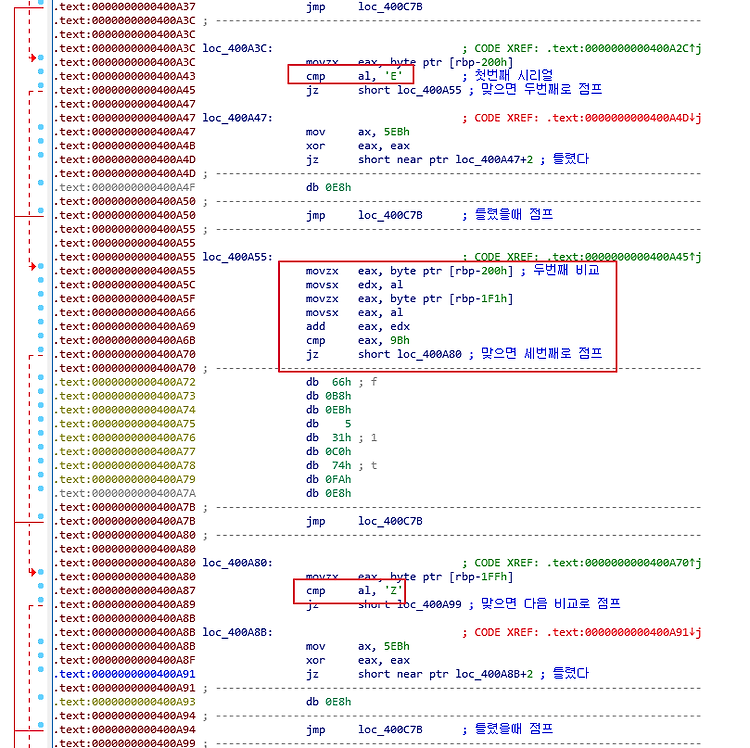
Task: Select movzx eax, byte ptr [rbp-200h] at 400A55
Action: coord(409,271)
